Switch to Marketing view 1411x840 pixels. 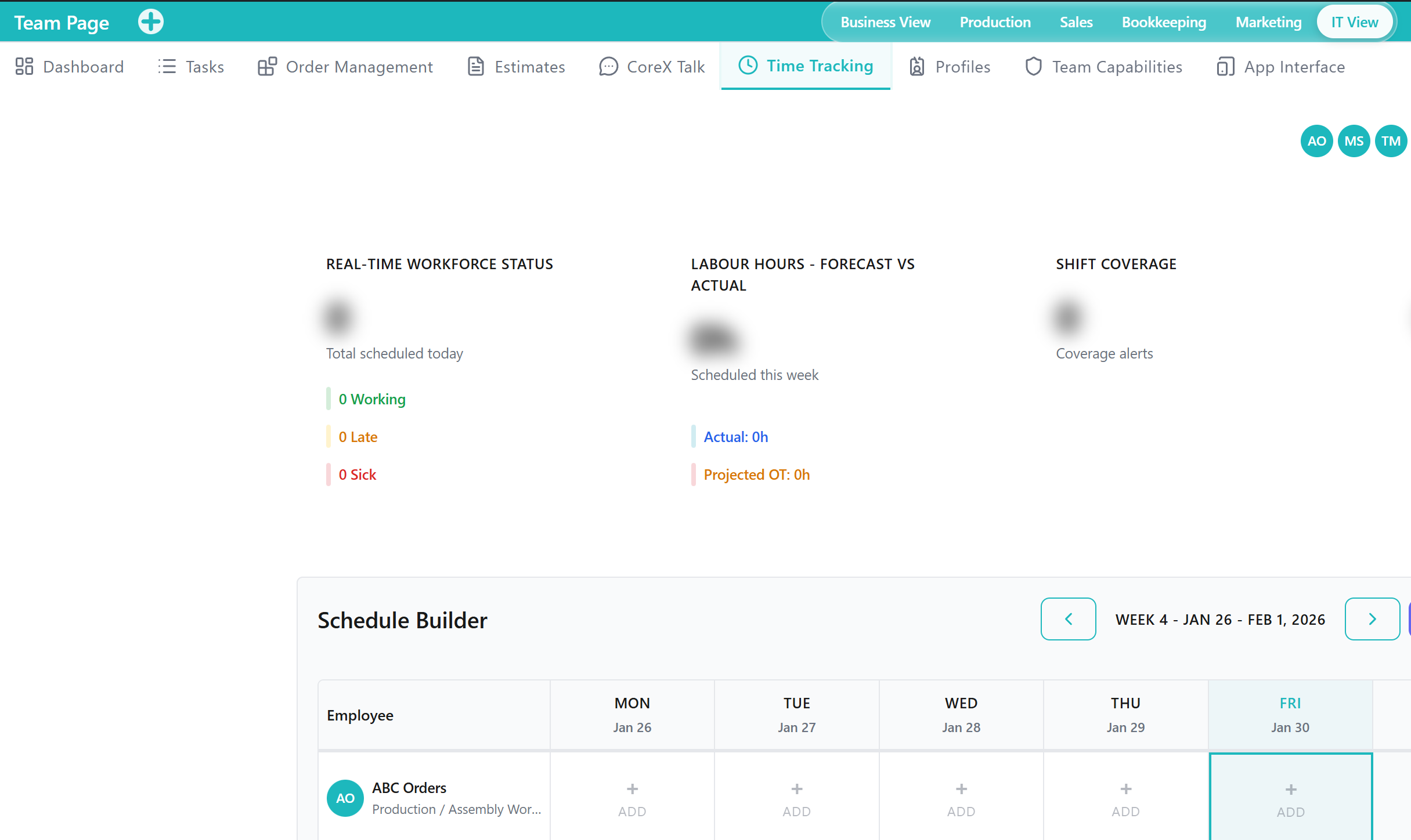pos(1268,22)
